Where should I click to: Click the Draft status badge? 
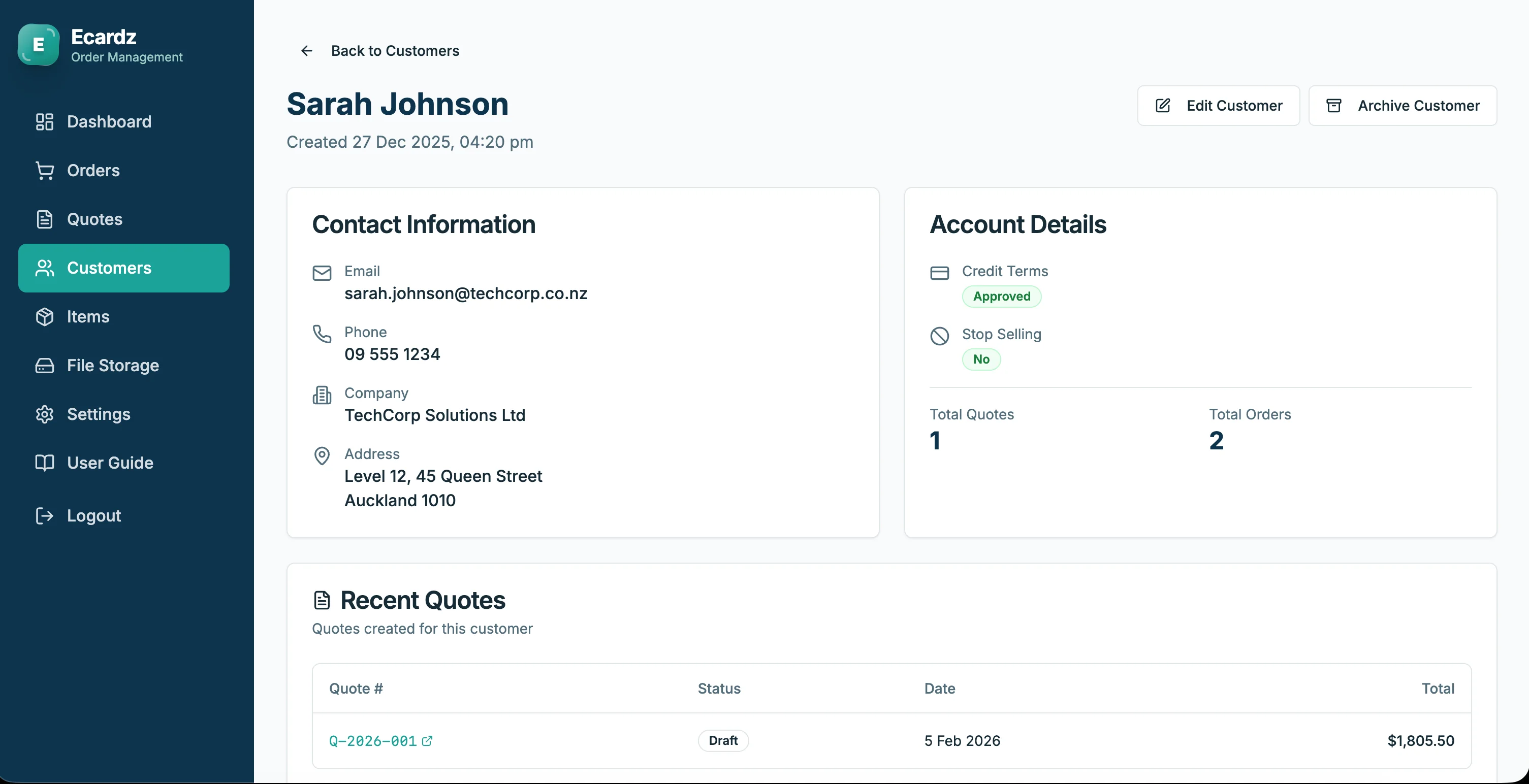(x=723, y=741)
